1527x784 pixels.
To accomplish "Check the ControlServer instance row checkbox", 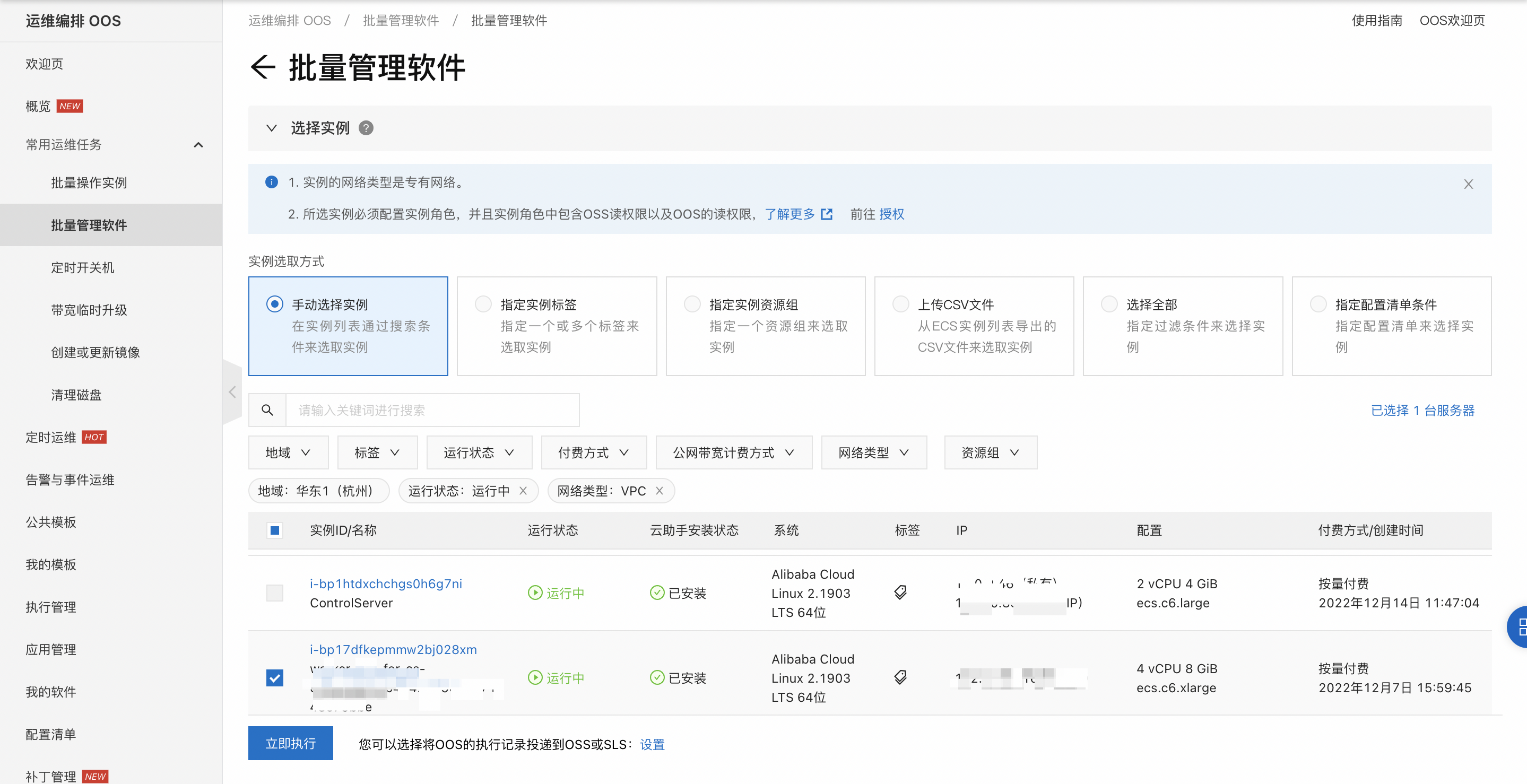I will click(274, 593).
